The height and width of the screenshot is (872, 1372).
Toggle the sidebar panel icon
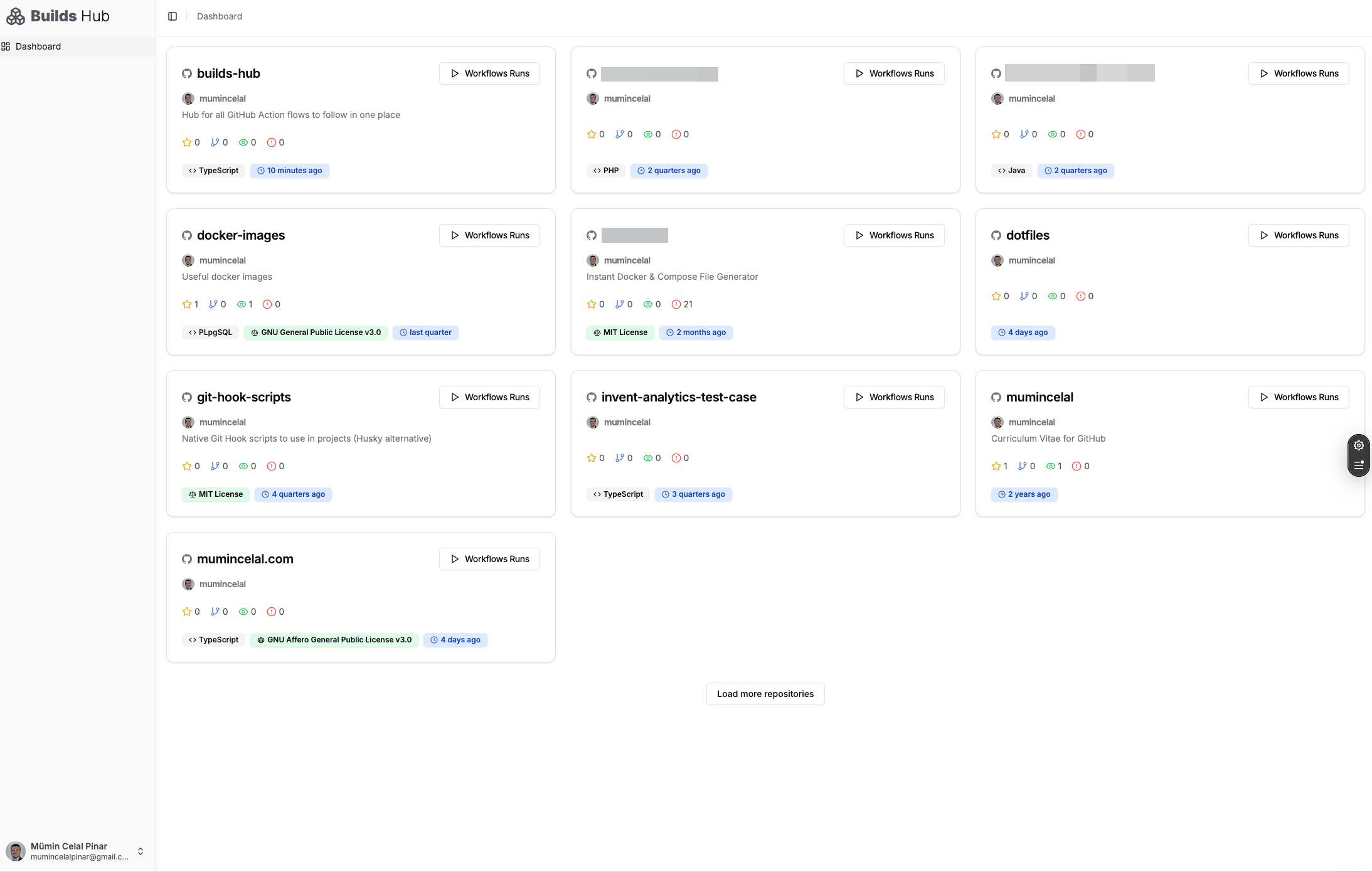point(173,16)
